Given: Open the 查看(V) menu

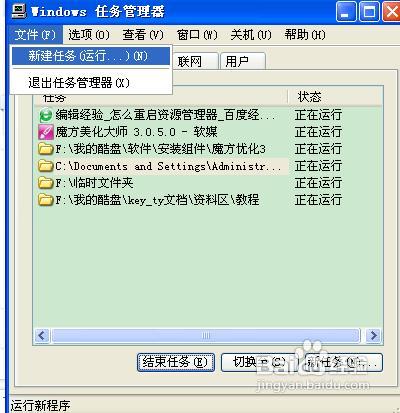Looking at the screenshot, I should coord(143,35).
